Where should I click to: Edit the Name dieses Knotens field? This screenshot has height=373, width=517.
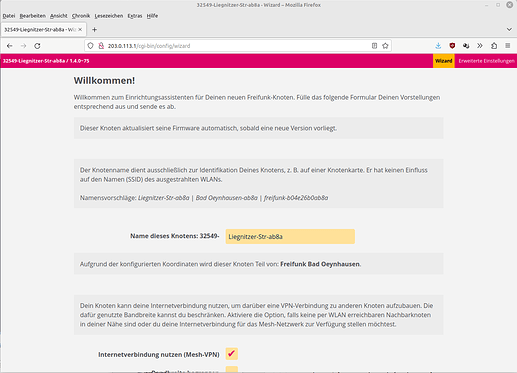pyautogui.click(x=290, y=236)
